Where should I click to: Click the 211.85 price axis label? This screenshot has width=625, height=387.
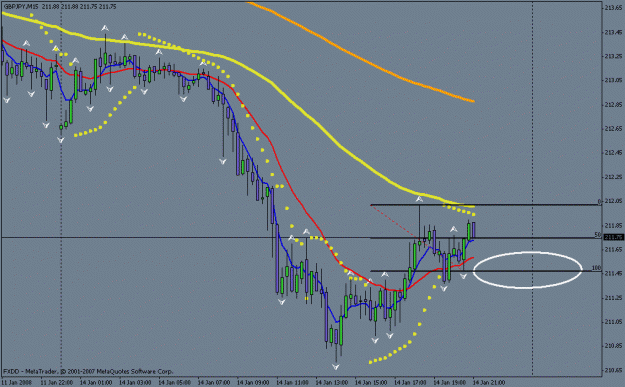pos(613,226)
